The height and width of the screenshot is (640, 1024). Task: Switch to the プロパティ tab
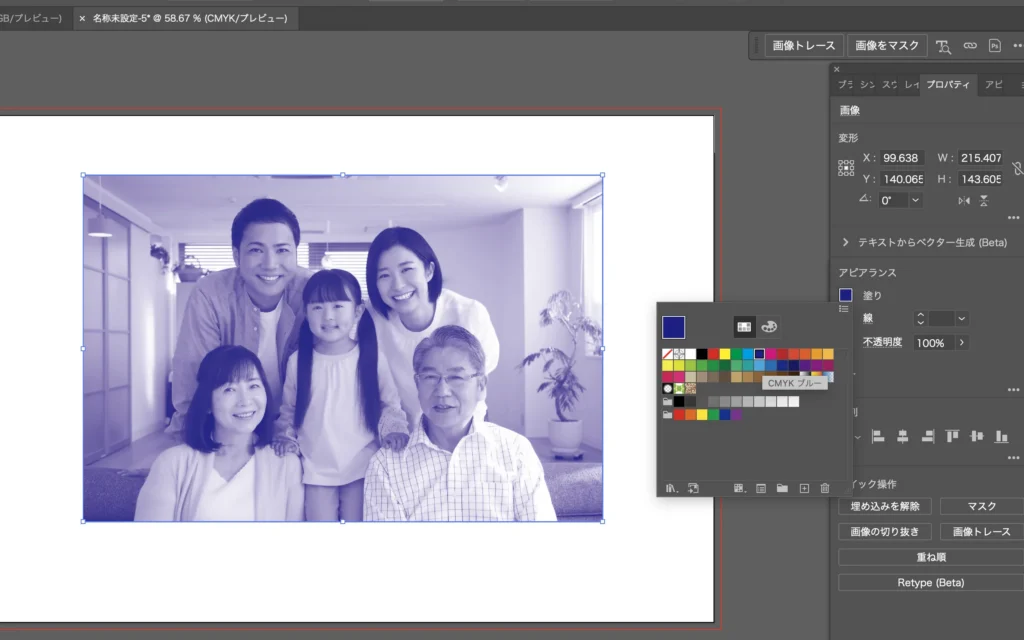coord(946,85)
